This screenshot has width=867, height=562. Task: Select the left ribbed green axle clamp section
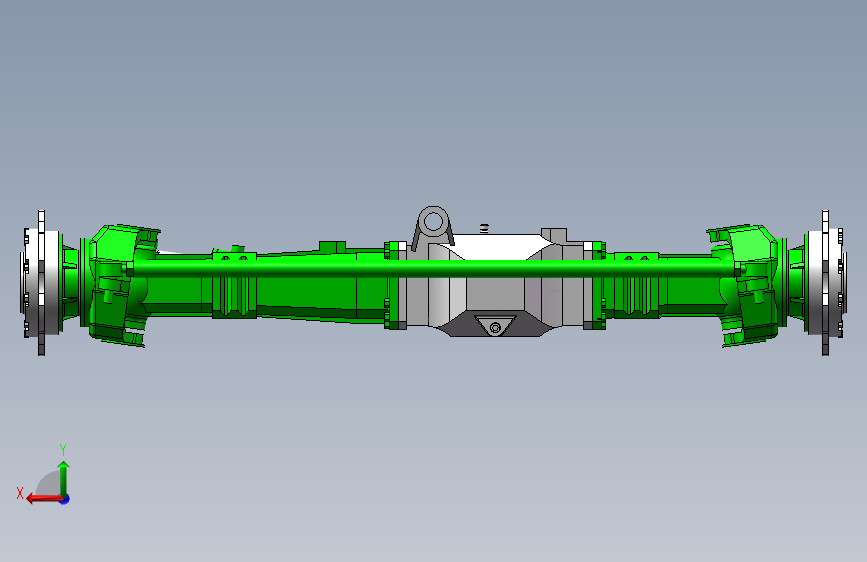[x=234, y=287]
